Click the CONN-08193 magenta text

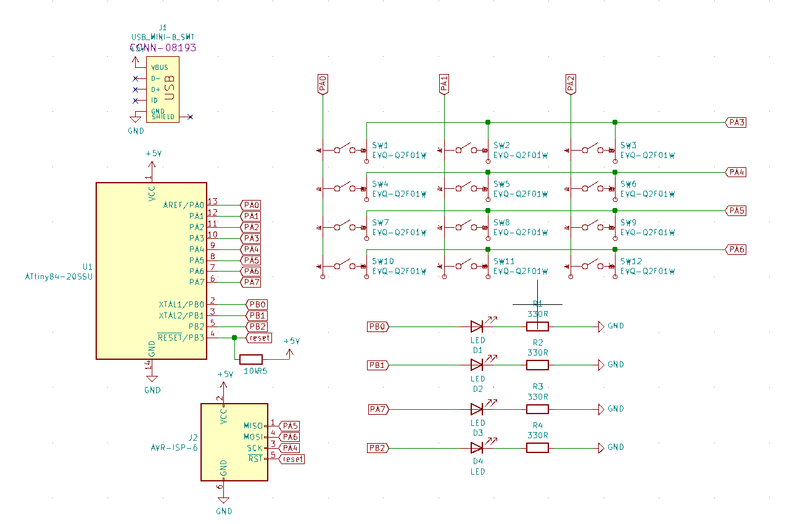163,48
